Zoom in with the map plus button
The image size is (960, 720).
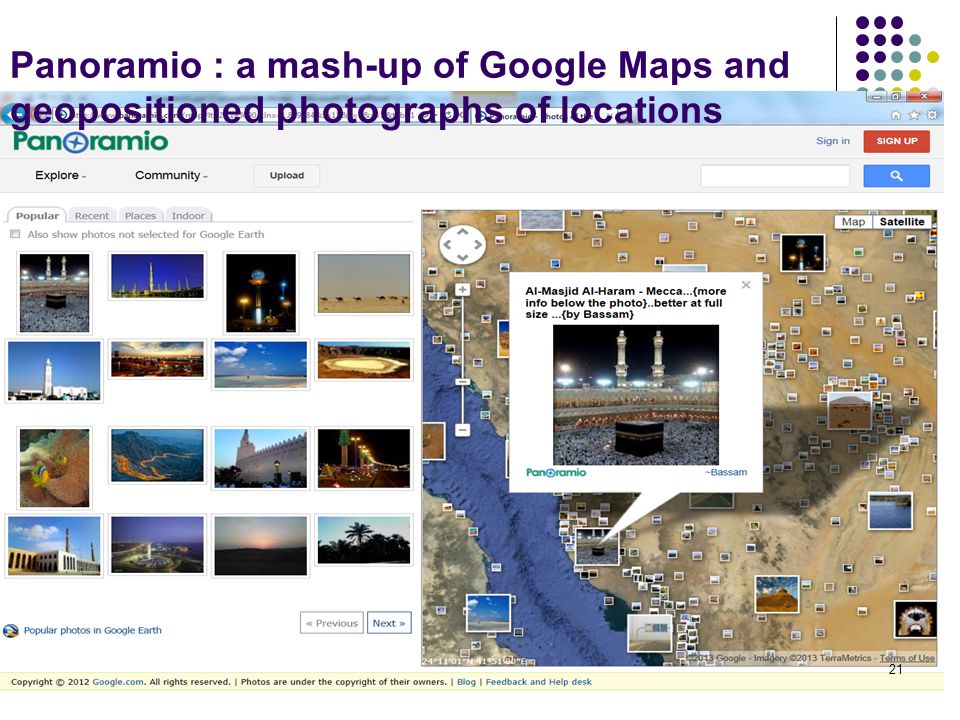coord(463,289)
